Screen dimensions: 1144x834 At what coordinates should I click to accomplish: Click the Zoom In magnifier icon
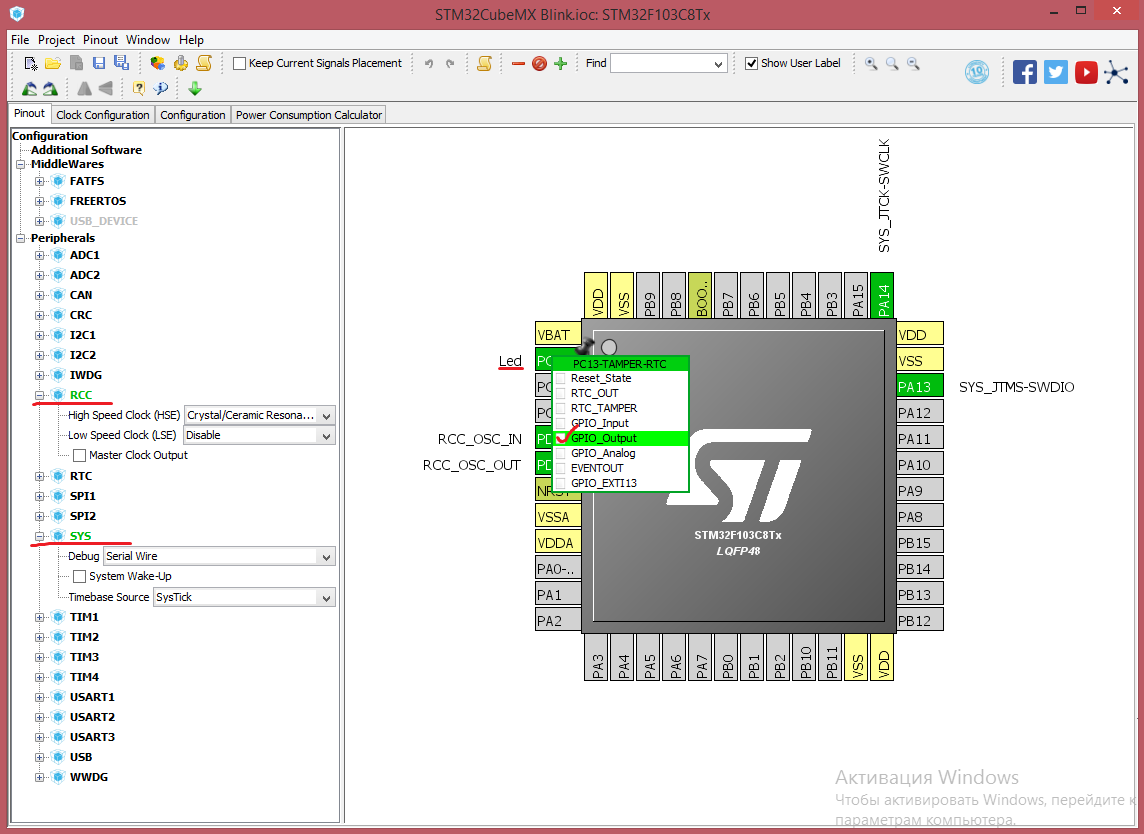(x=871, y=63)
